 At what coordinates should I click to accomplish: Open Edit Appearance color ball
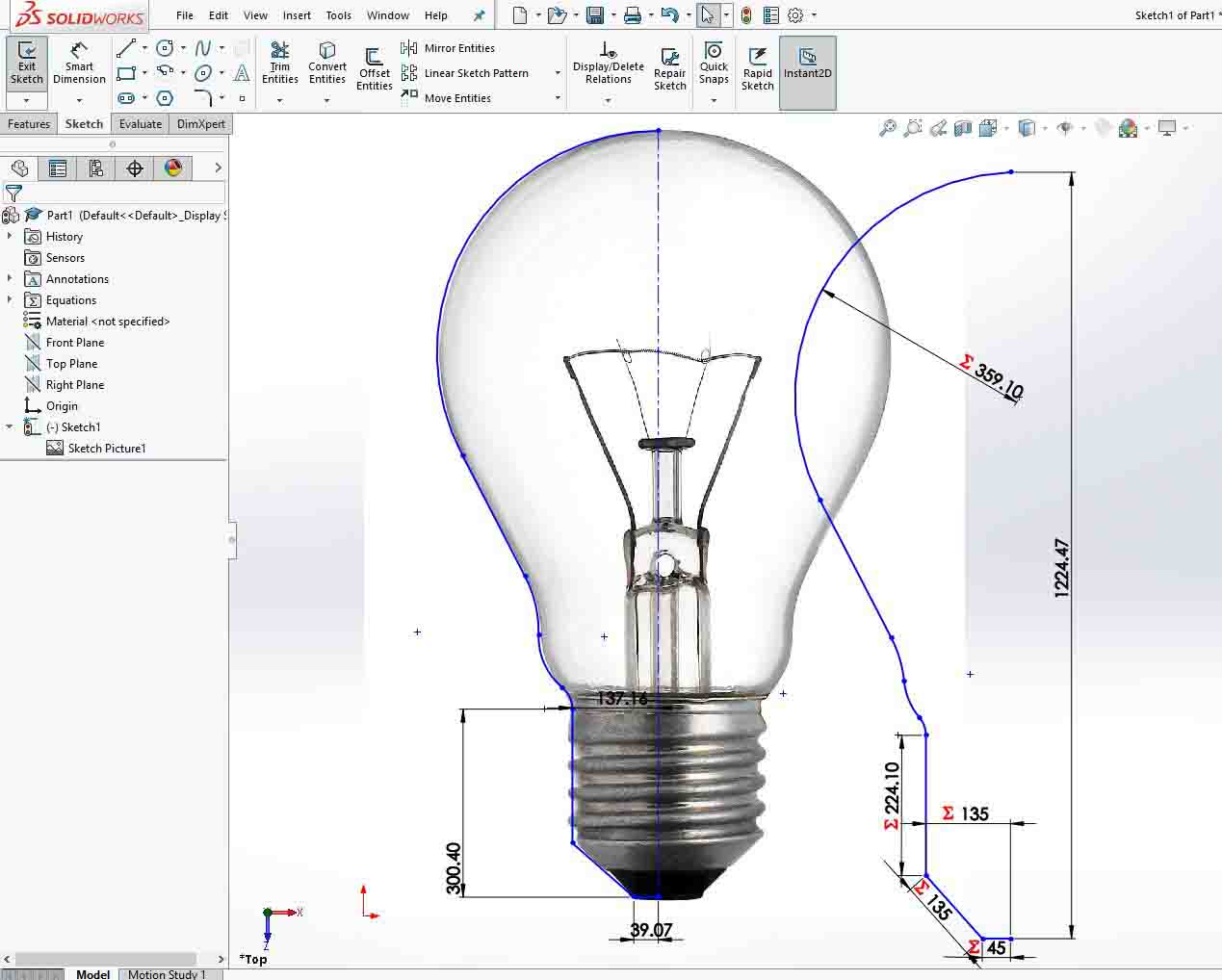[x=1129, y=128]
